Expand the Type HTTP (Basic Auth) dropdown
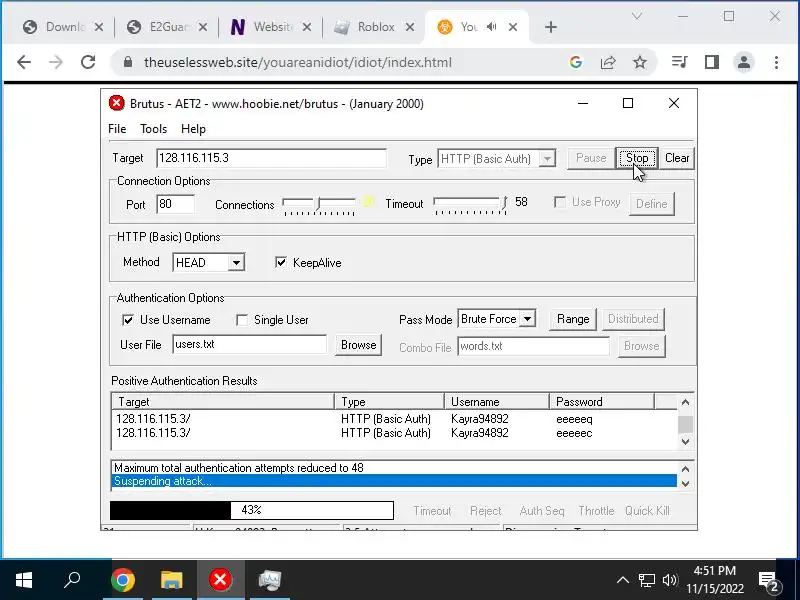Screen dimensions: 800x600 547,159
